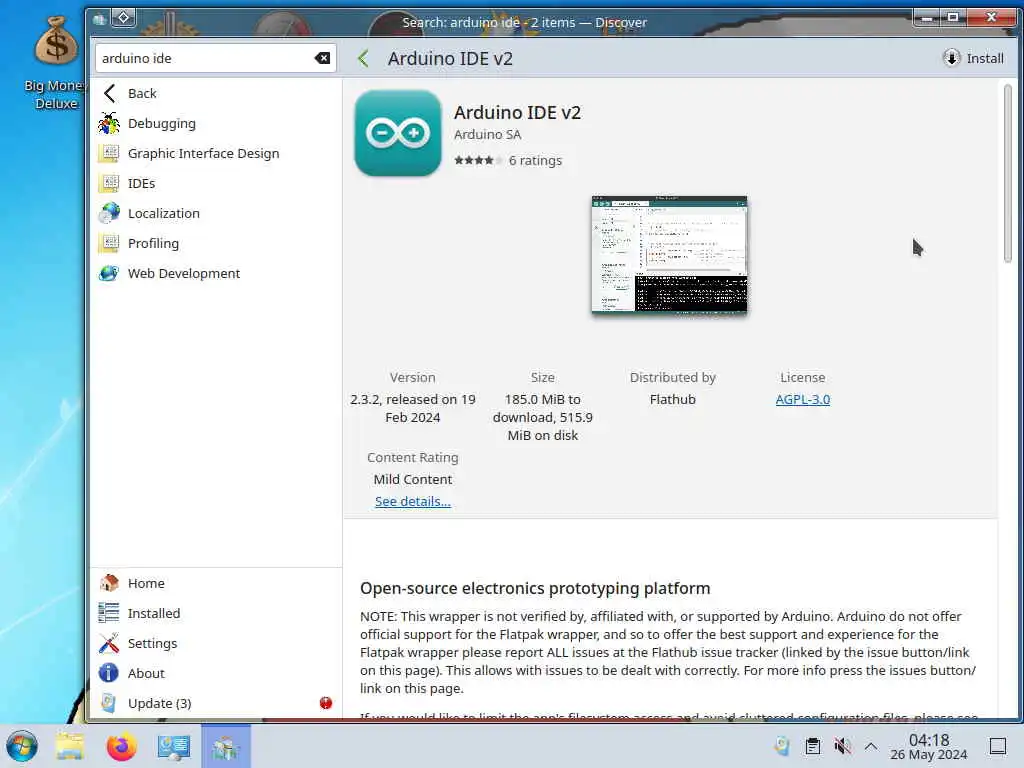This screenshot has height=768, width=1024.
Task: Click the Open-source electronics prototyping platform heading
Action: tap(535, 588)
